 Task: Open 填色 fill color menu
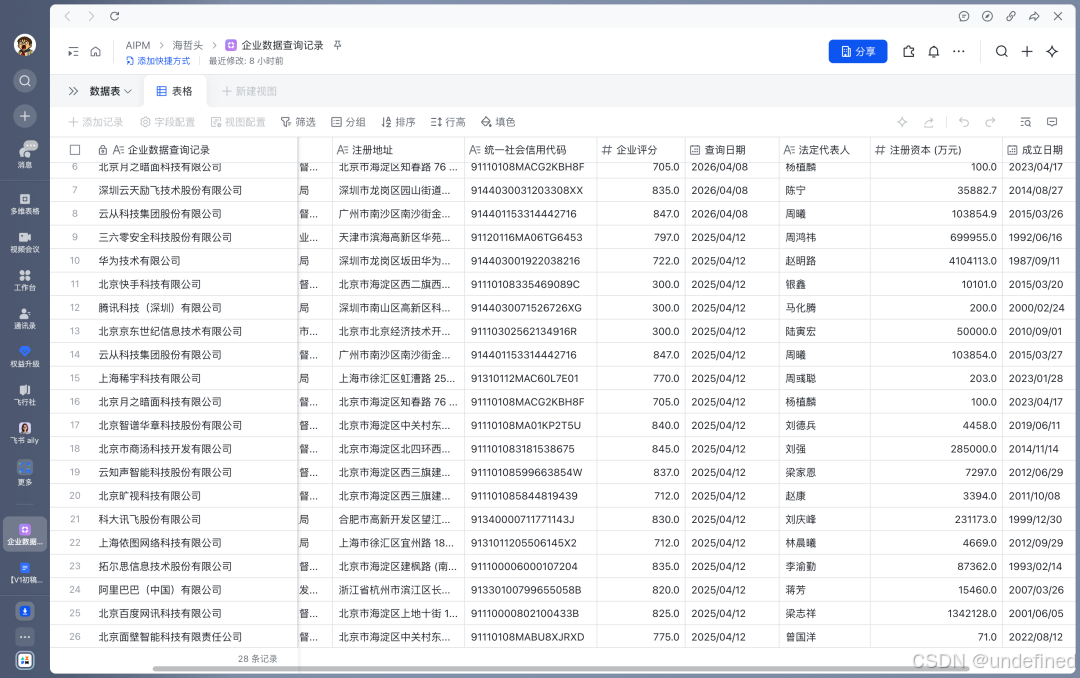point(498,122)
